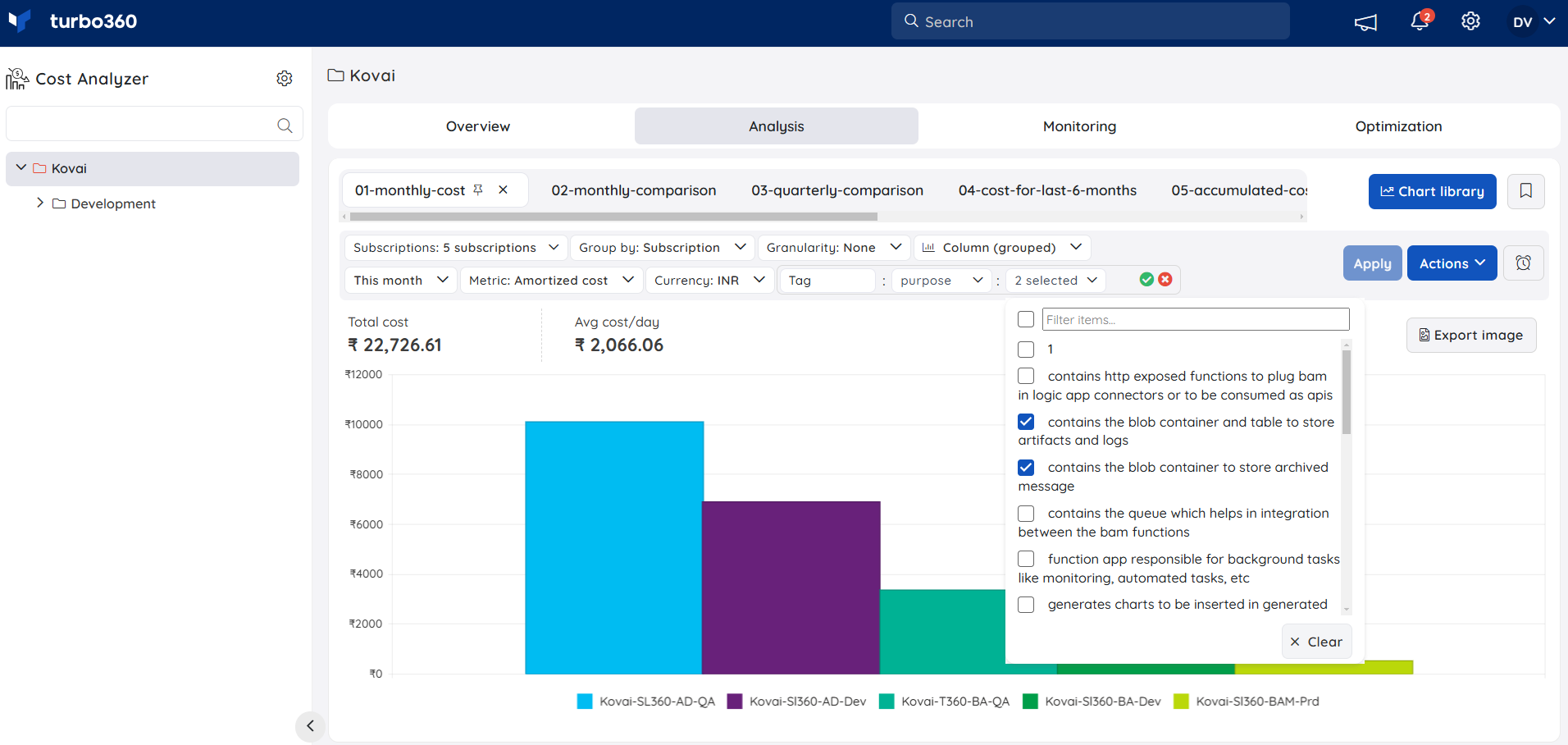This screenshot has height=745, width=1568.
Task: Click the Export image button
Action: coord(1471,335)
